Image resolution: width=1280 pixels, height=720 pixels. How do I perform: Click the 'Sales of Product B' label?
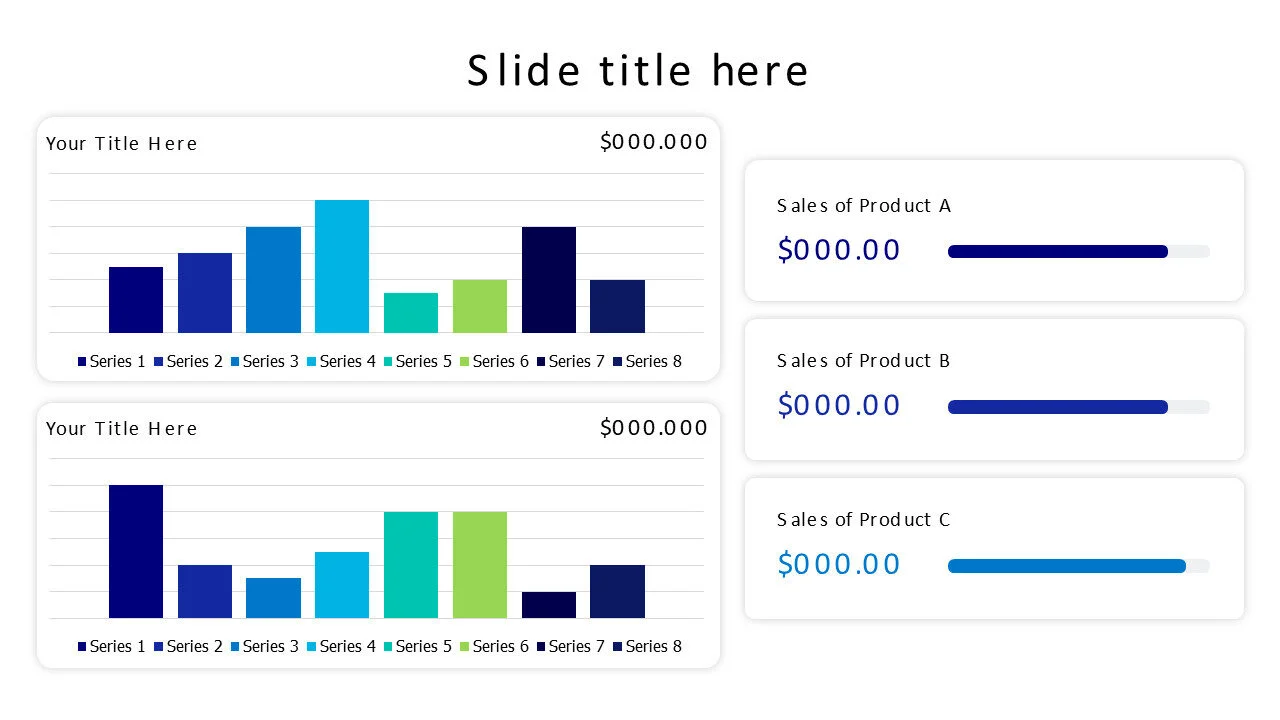pos(863,361)
